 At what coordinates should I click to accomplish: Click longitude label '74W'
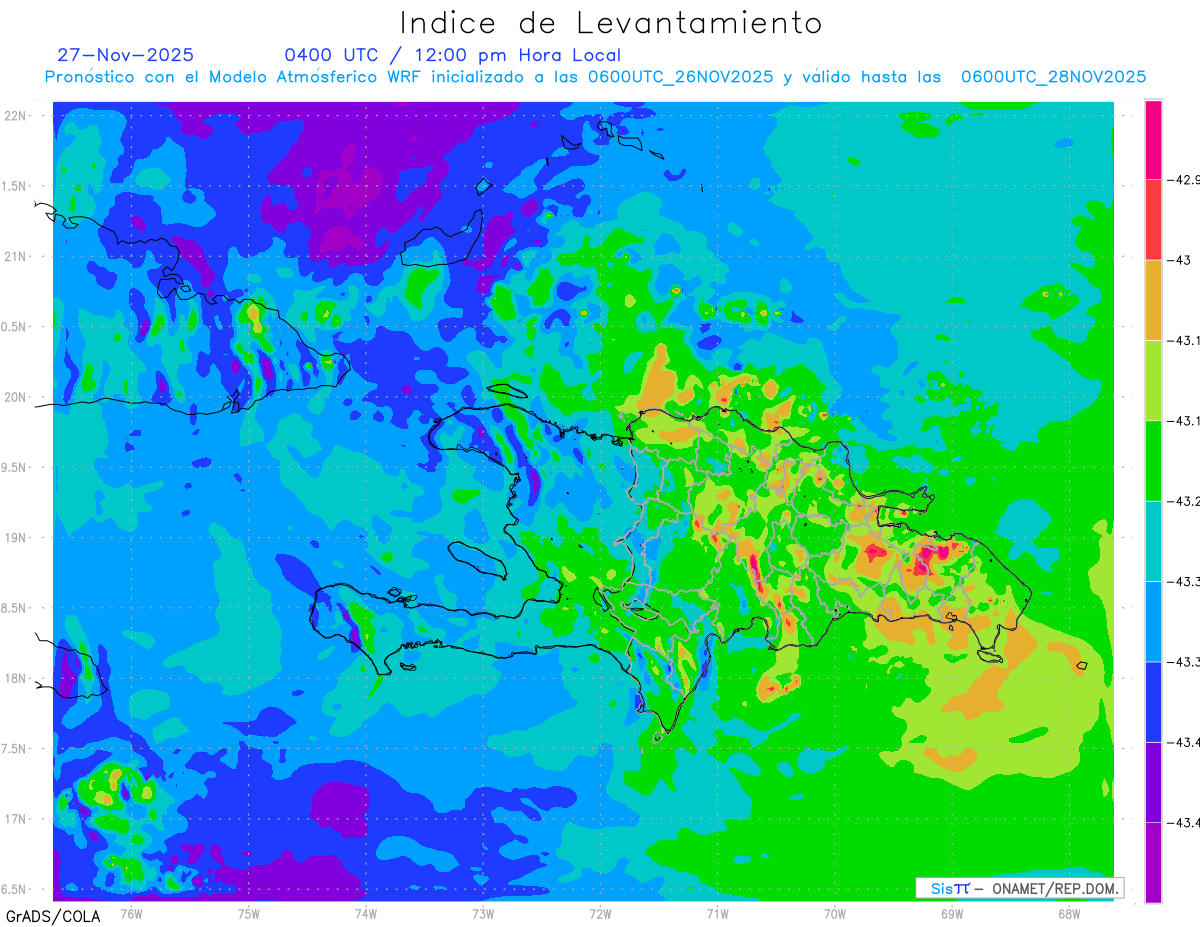(x=366, y=912)
